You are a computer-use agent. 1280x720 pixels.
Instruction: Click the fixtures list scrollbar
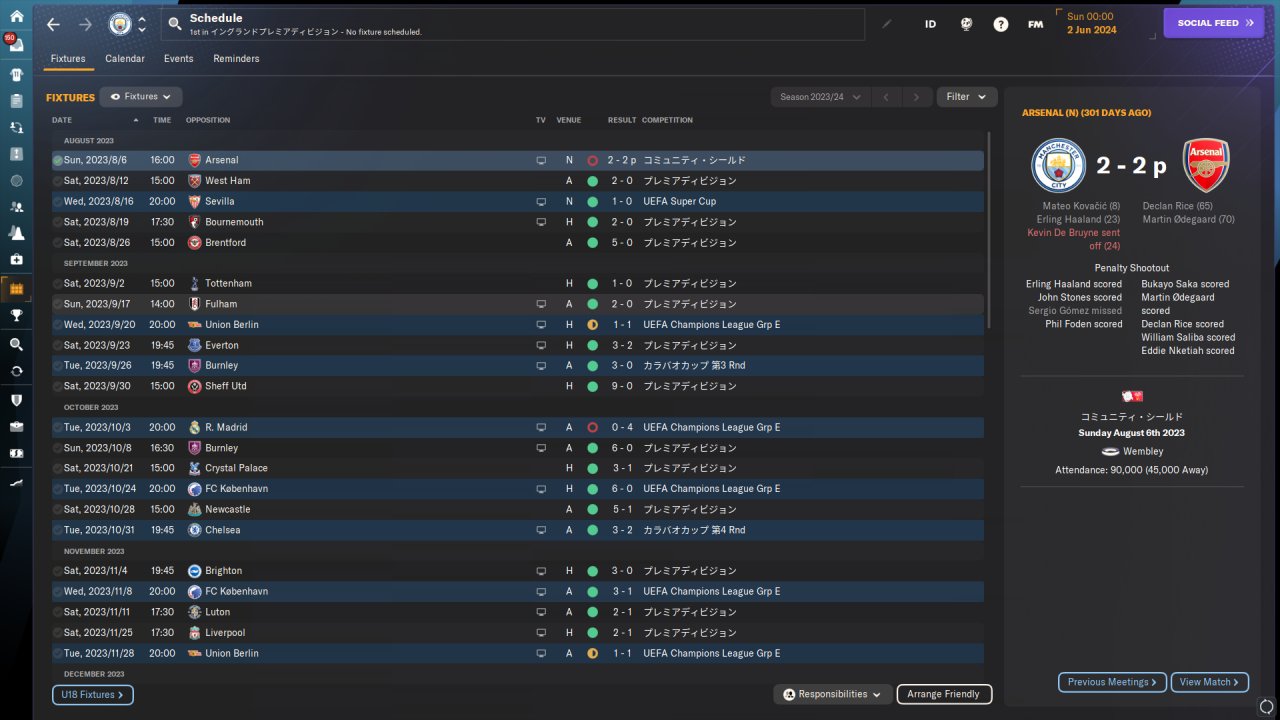point(988,230)
